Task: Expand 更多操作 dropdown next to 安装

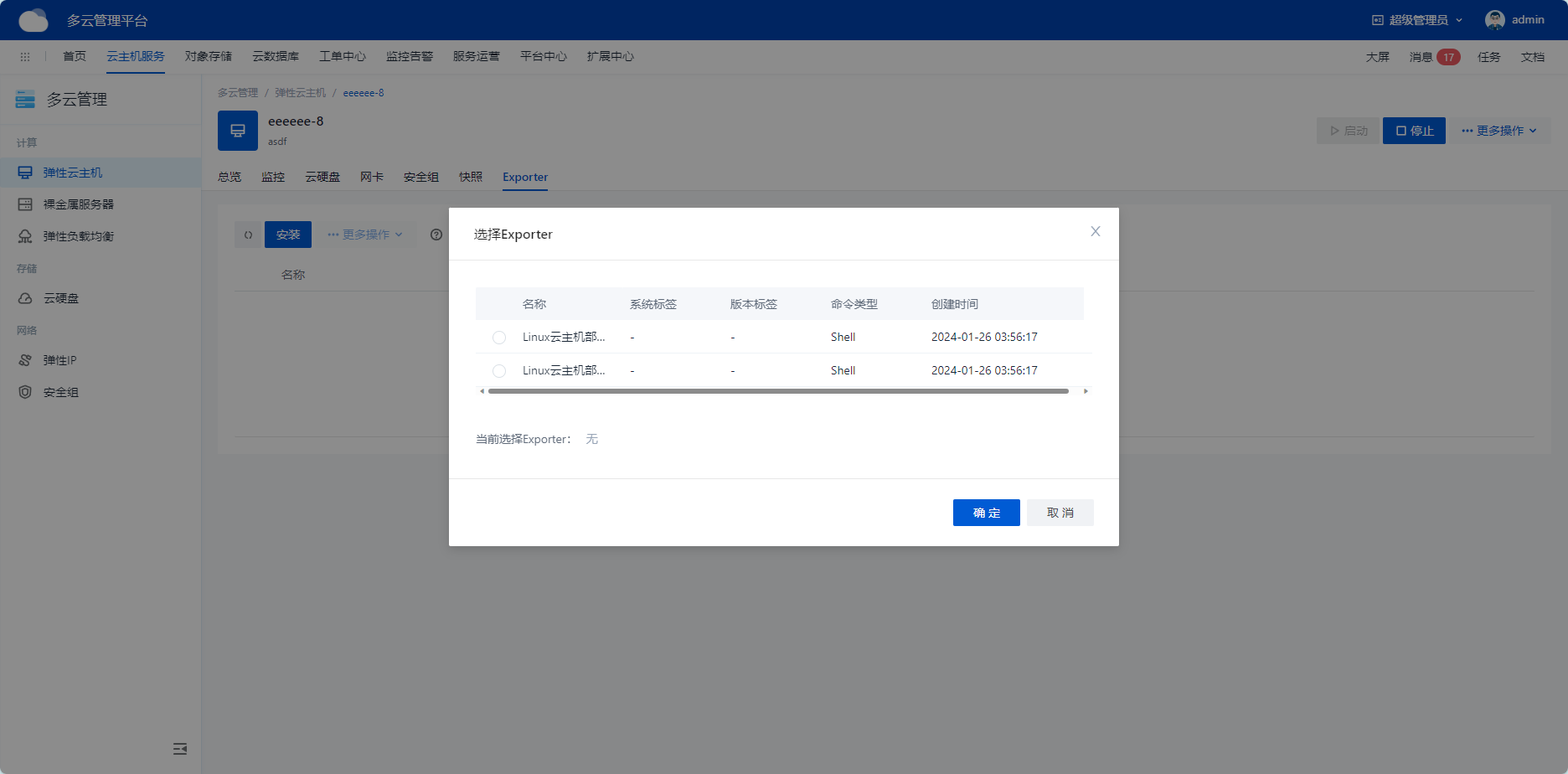Action: (365, 235)
